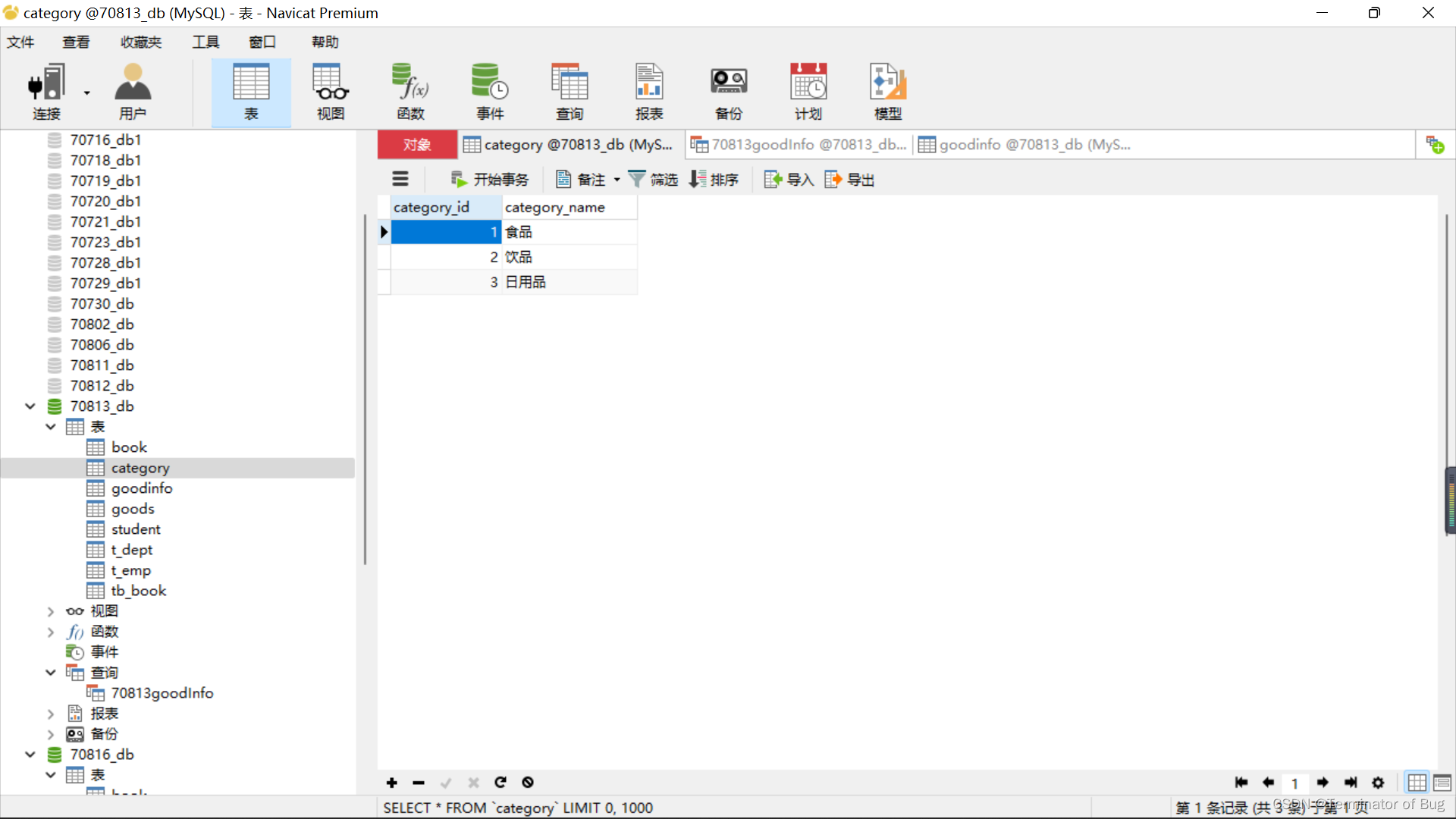The image size is (1456, 819).
Task: Click the page number field
Action: coord(1295,783)
